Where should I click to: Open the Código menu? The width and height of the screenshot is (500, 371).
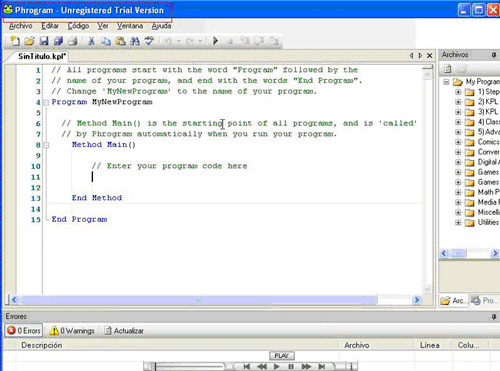(78, 26)
